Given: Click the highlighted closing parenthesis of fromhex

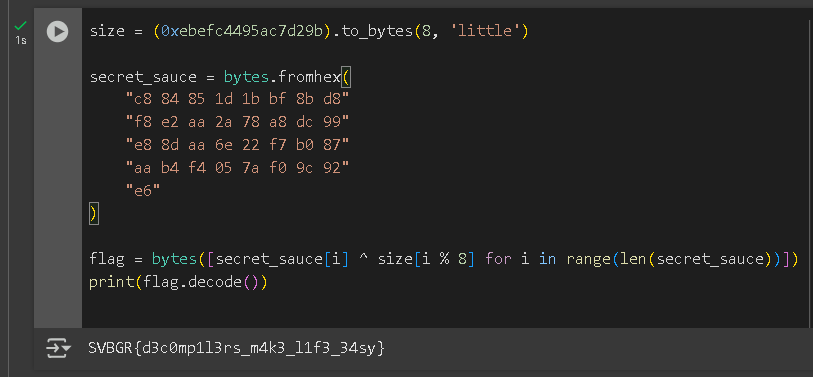Looking at the screenshot, I should [x=93, y=214].
